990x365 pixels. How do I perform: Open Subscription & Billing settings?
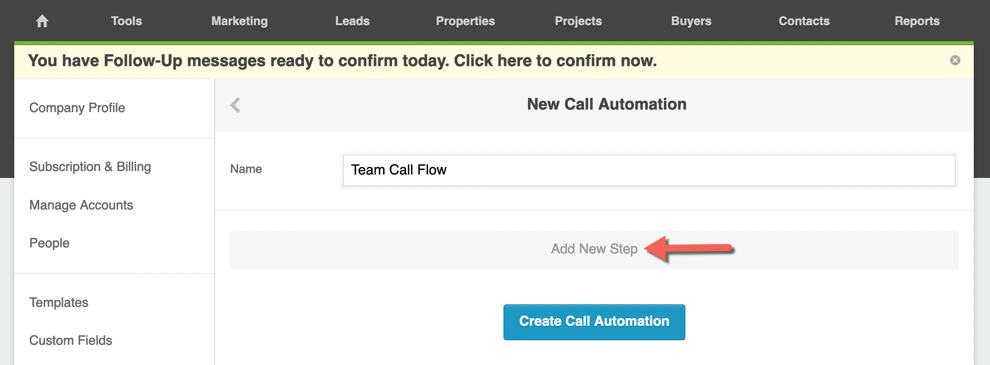click(x=90, y=167)
